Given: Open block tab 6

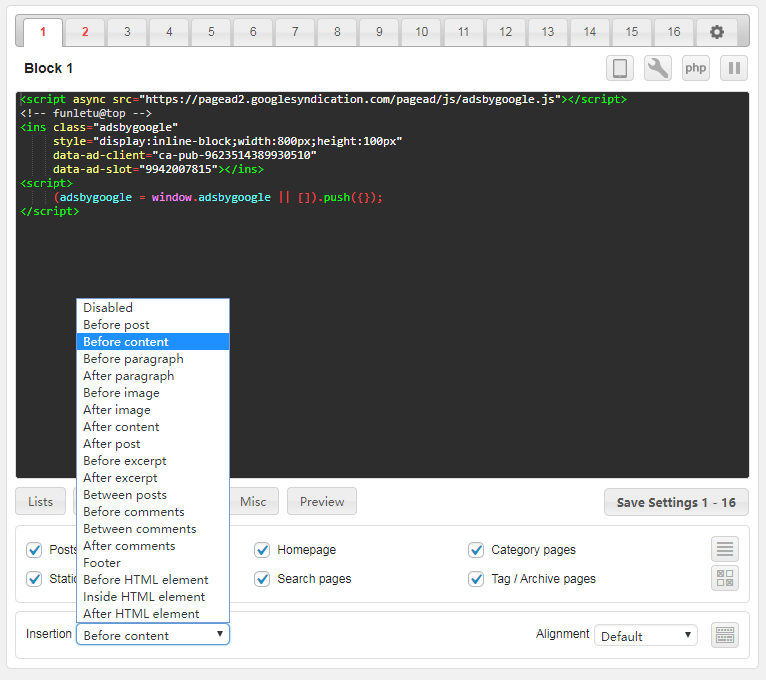Looking at the screenshot, I should click(253, 32).
